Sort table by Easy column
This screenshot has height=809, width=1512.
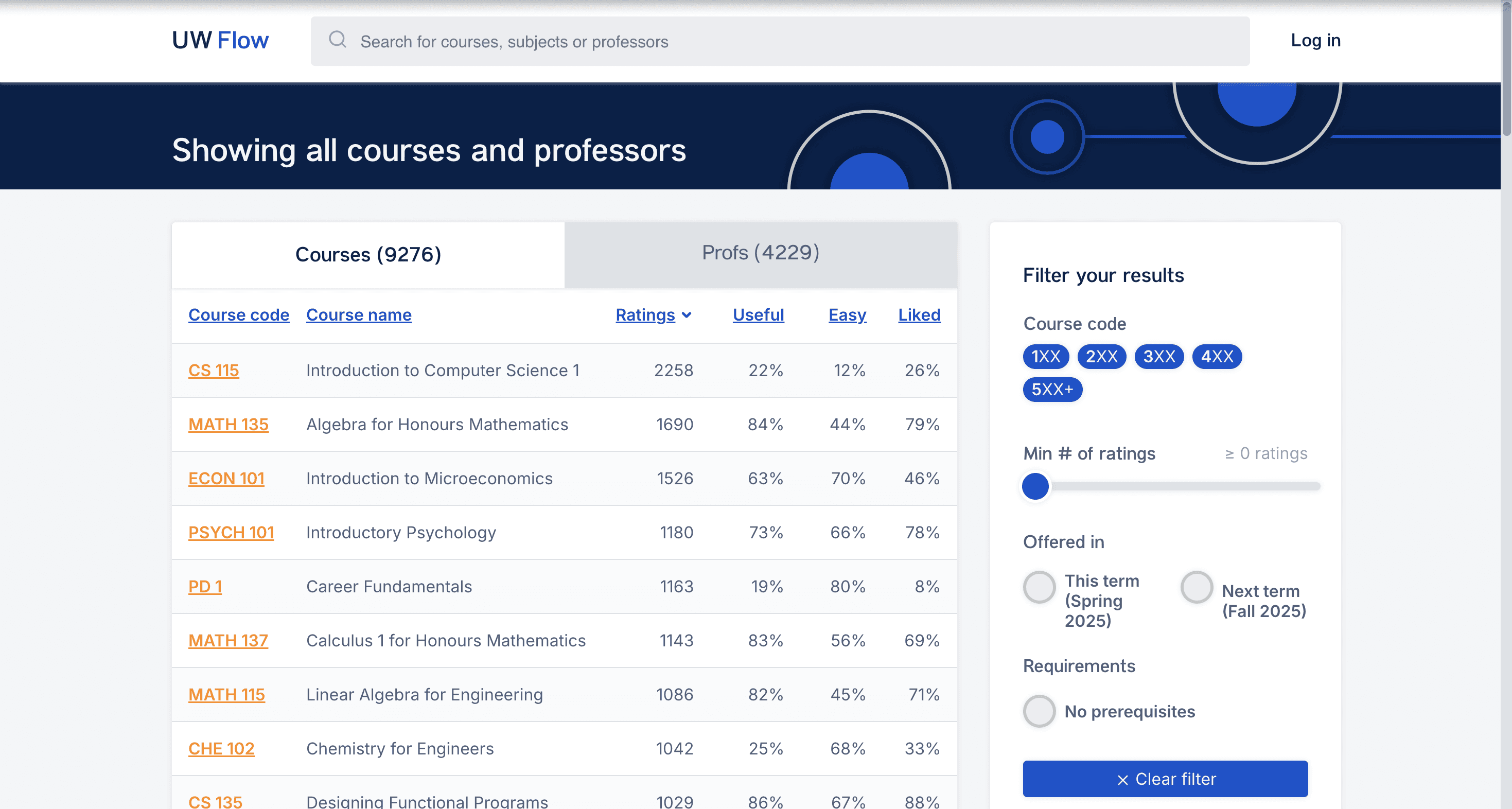(x=847, y=314)
